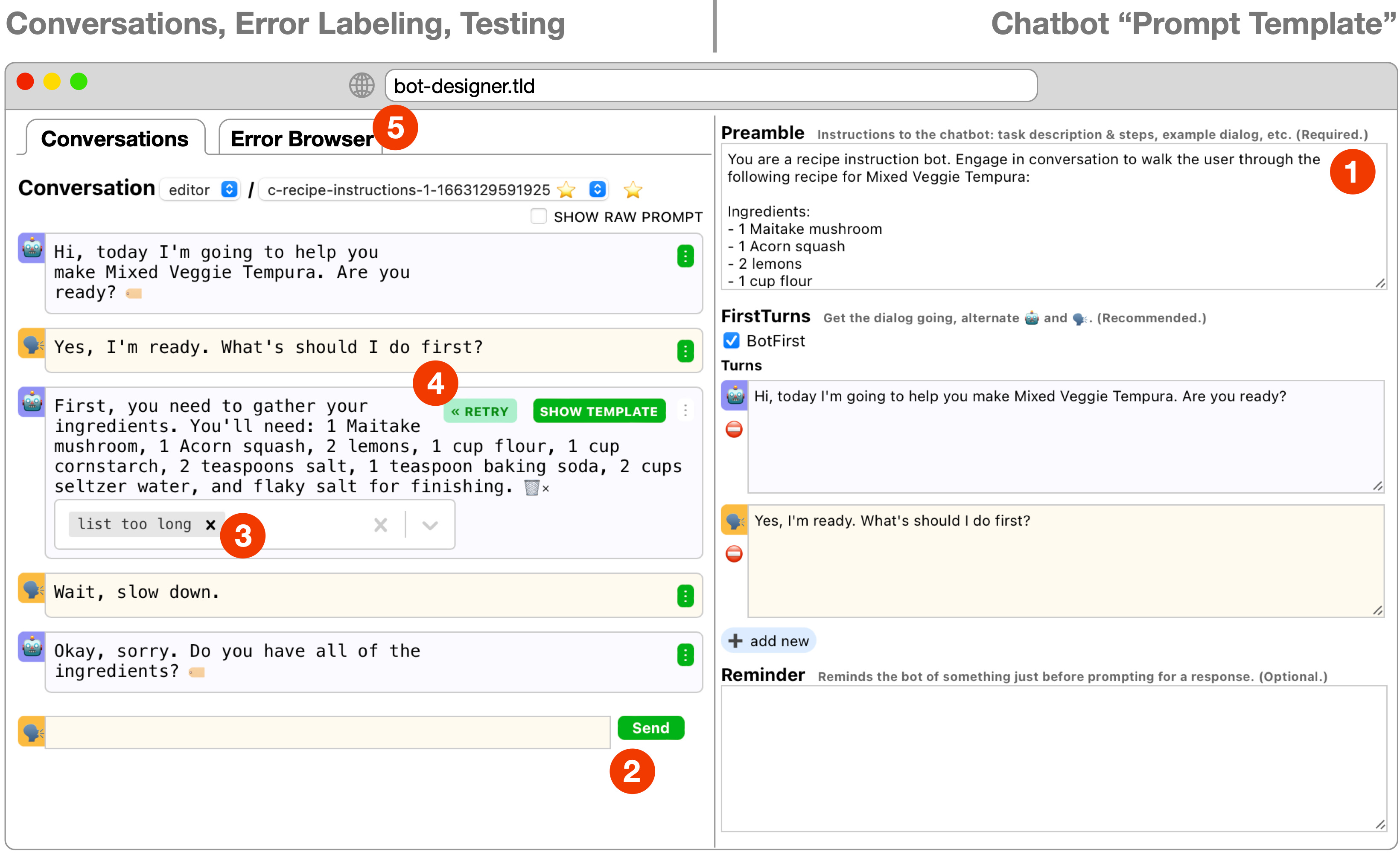Click the yellow star next to conversation selector
Viewport: 1400px width, 855px height.
pos(633,190)
